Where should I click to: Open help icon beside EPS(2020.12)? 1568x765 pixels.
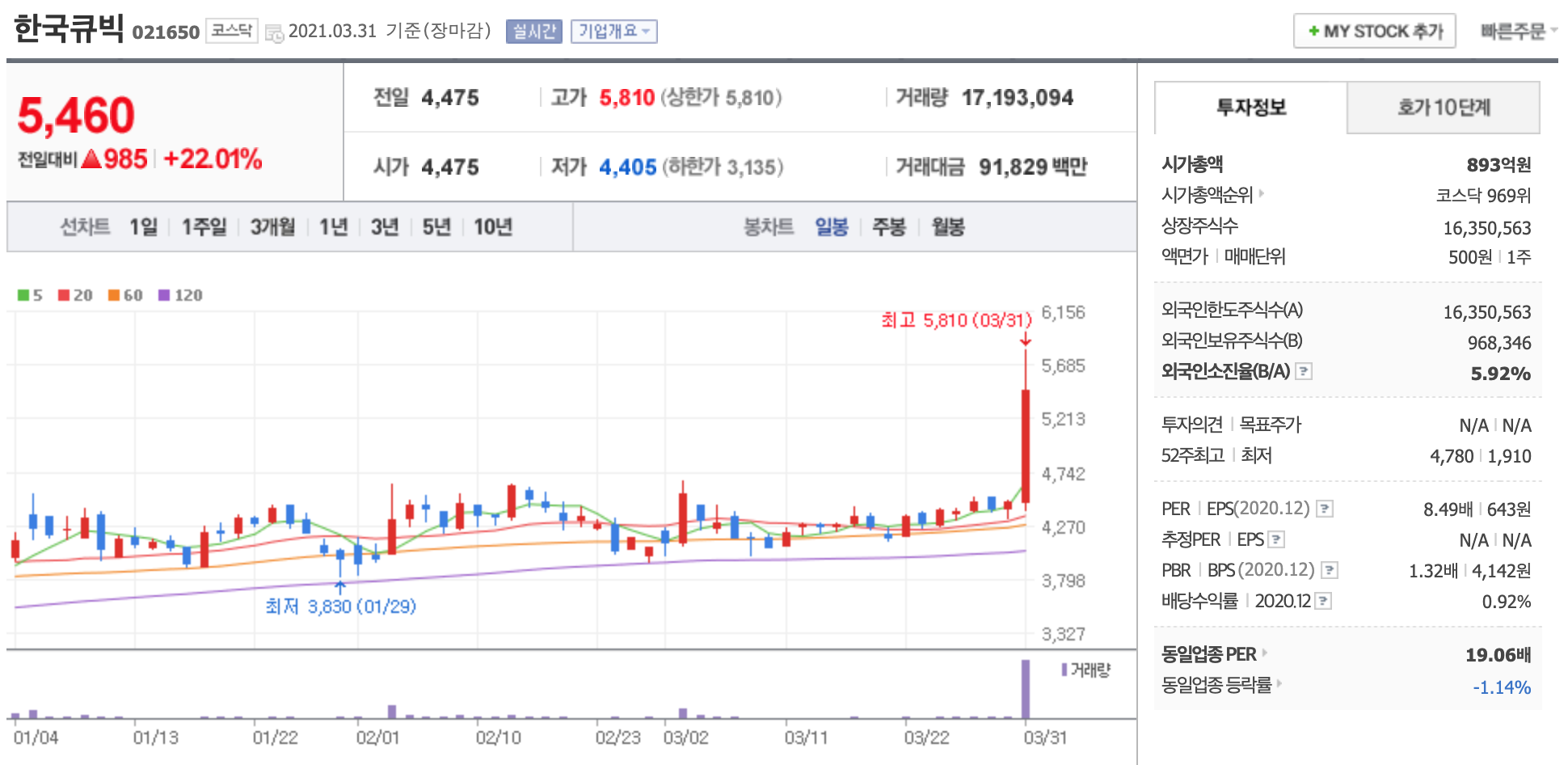click(1325, 509)
